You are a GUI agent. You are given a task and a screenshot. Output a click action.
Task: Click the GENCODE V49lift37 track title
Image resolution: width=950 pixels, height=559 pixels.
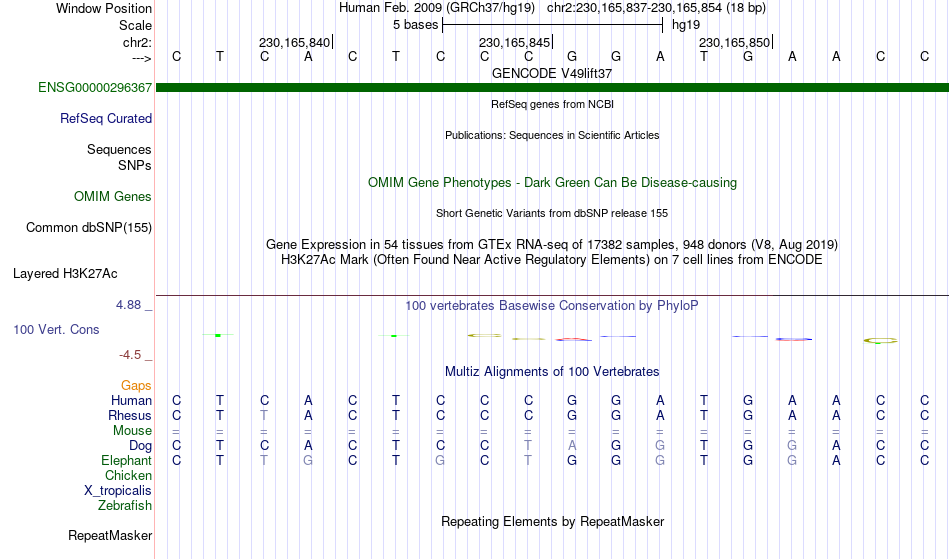(552, 74)
